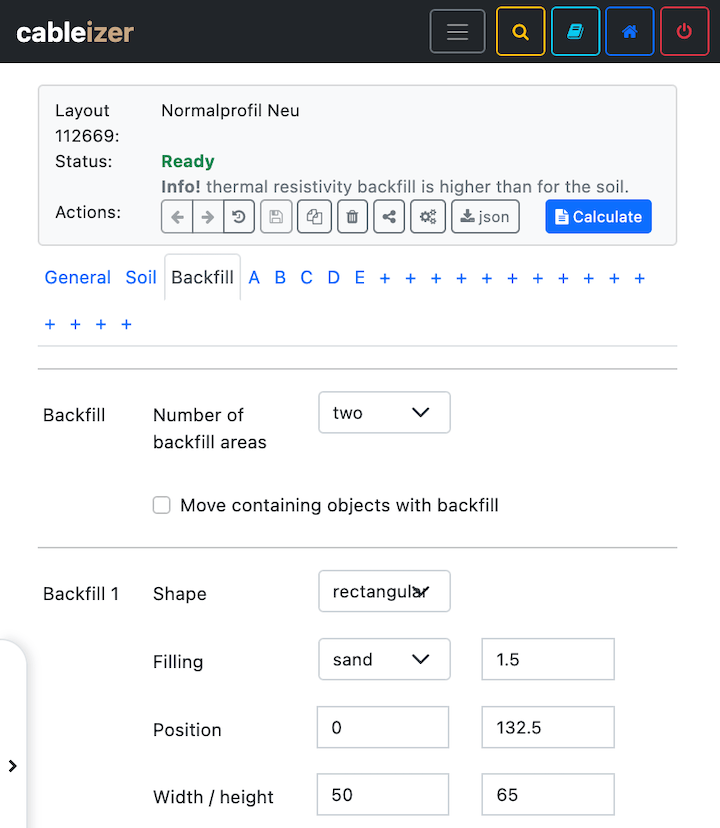Click the back arrow action button
This screenshot has height=828, width=720.
pyautogui.click(x=177, y=217)
